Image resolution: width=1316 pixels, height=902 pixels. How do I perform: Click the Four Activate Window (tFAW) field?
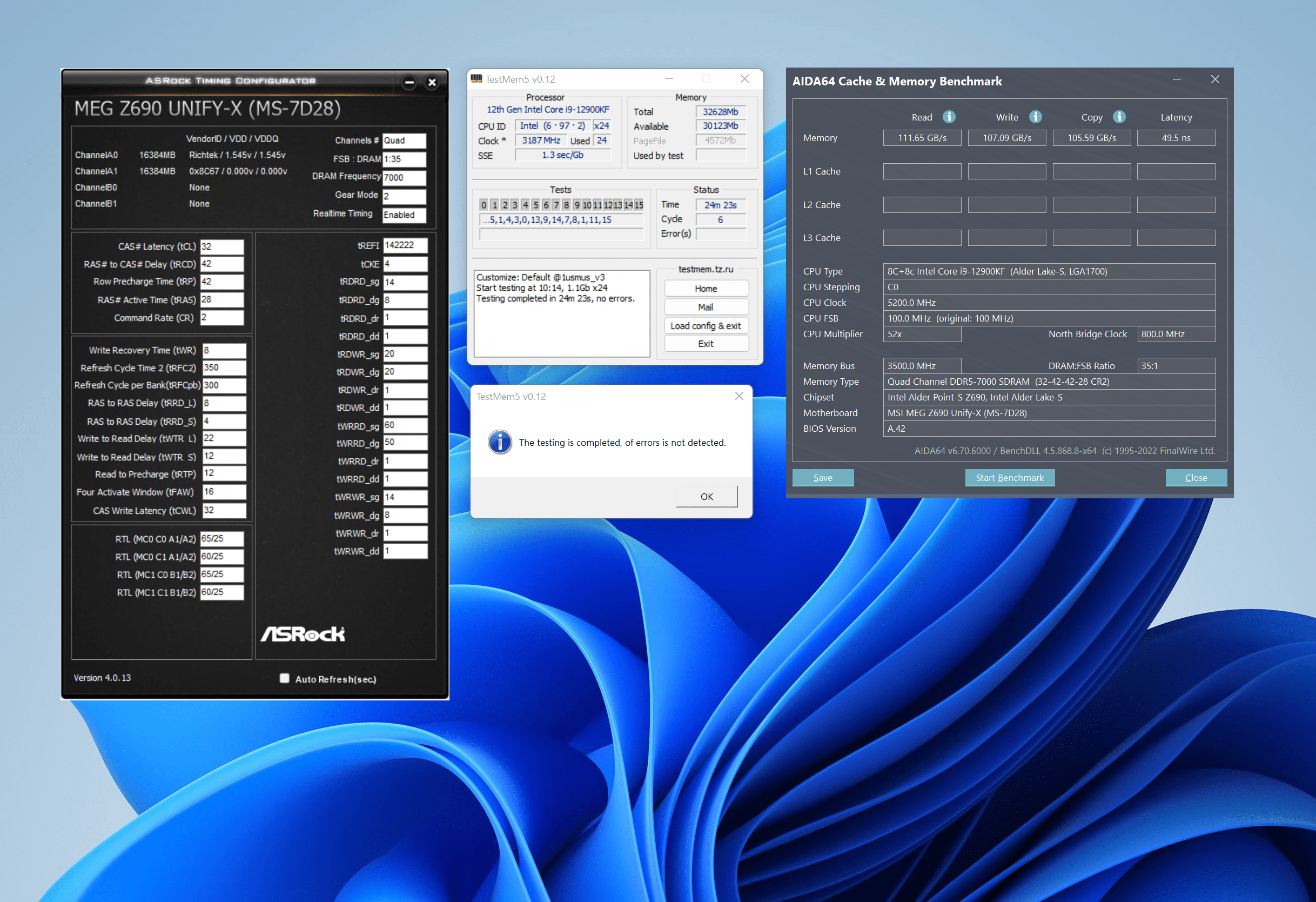[224, 492]
